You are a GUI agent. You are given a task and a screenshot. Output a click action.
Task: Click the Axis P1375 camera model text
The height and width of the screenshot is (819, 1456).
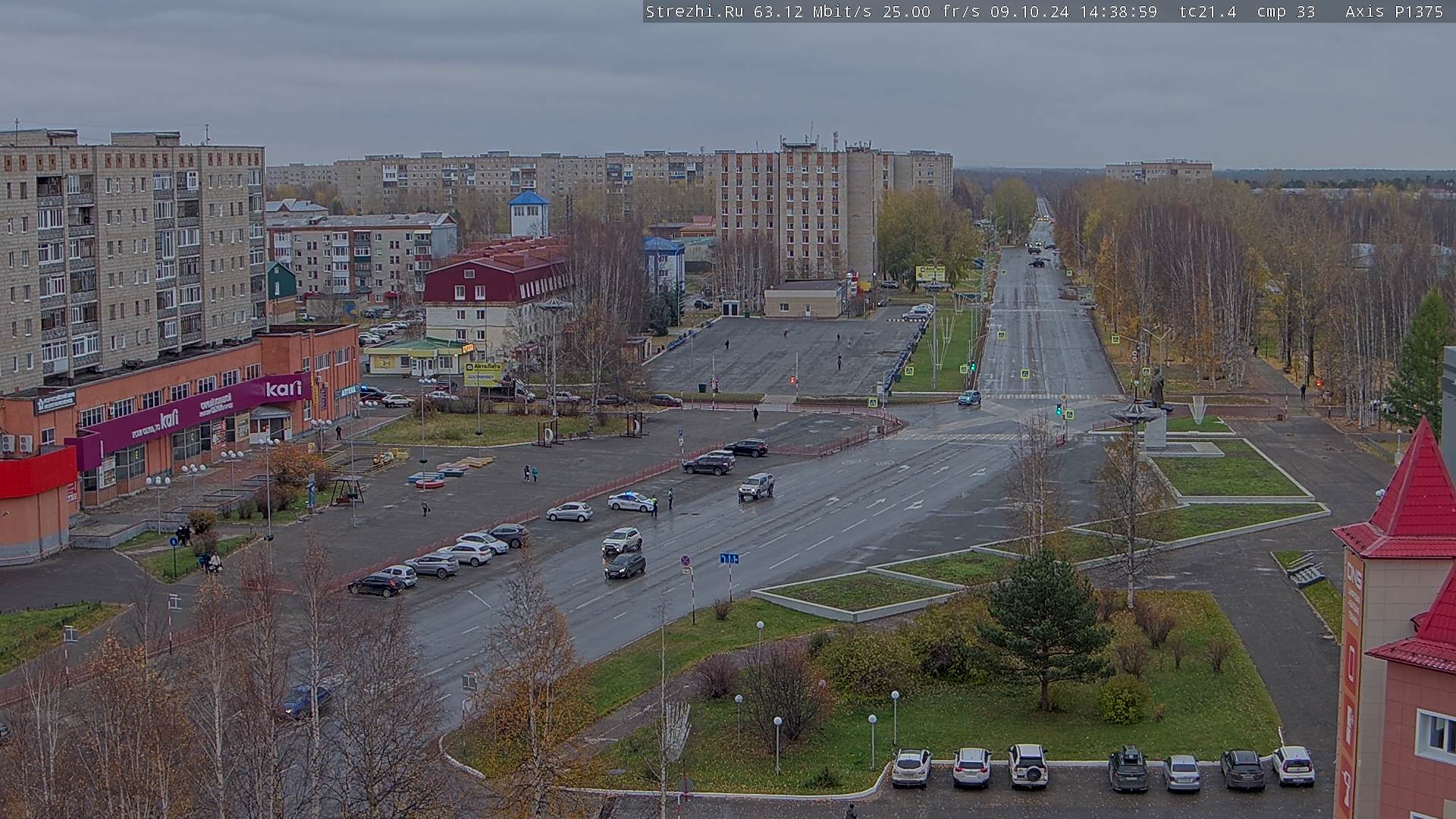coord(1394,11)
